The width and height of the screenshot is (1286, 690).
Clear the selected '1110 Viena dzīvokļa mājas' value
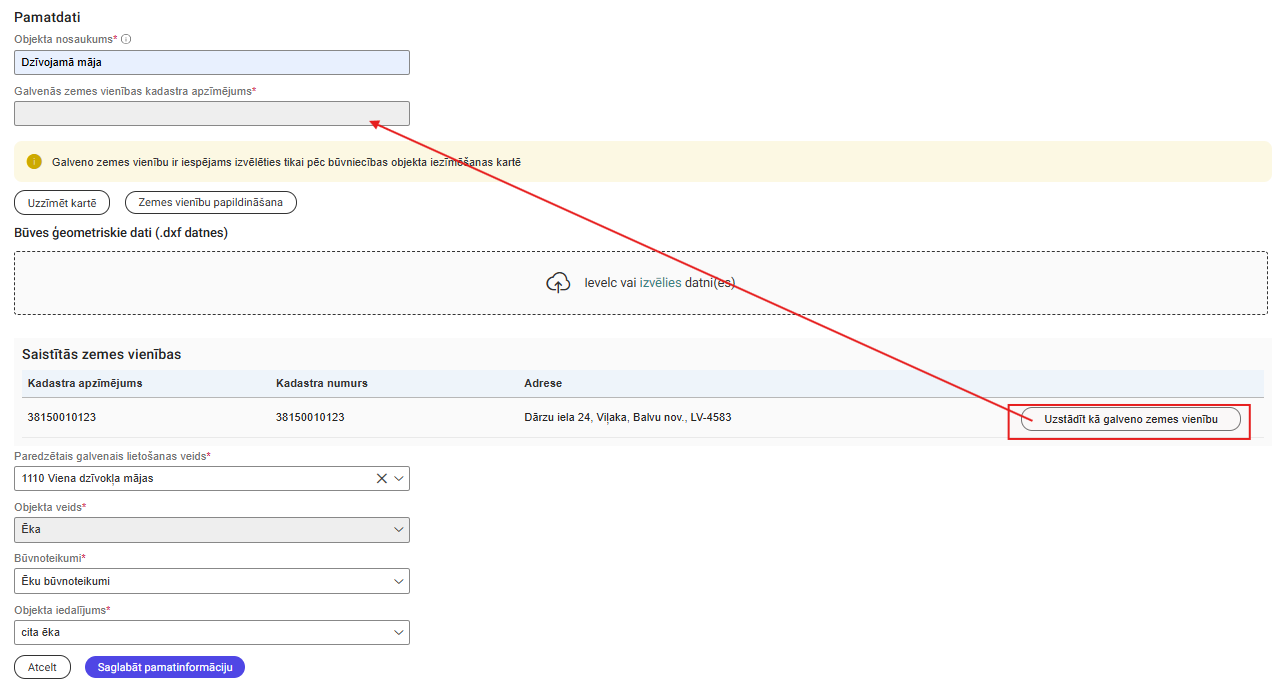tap(381, 478)
